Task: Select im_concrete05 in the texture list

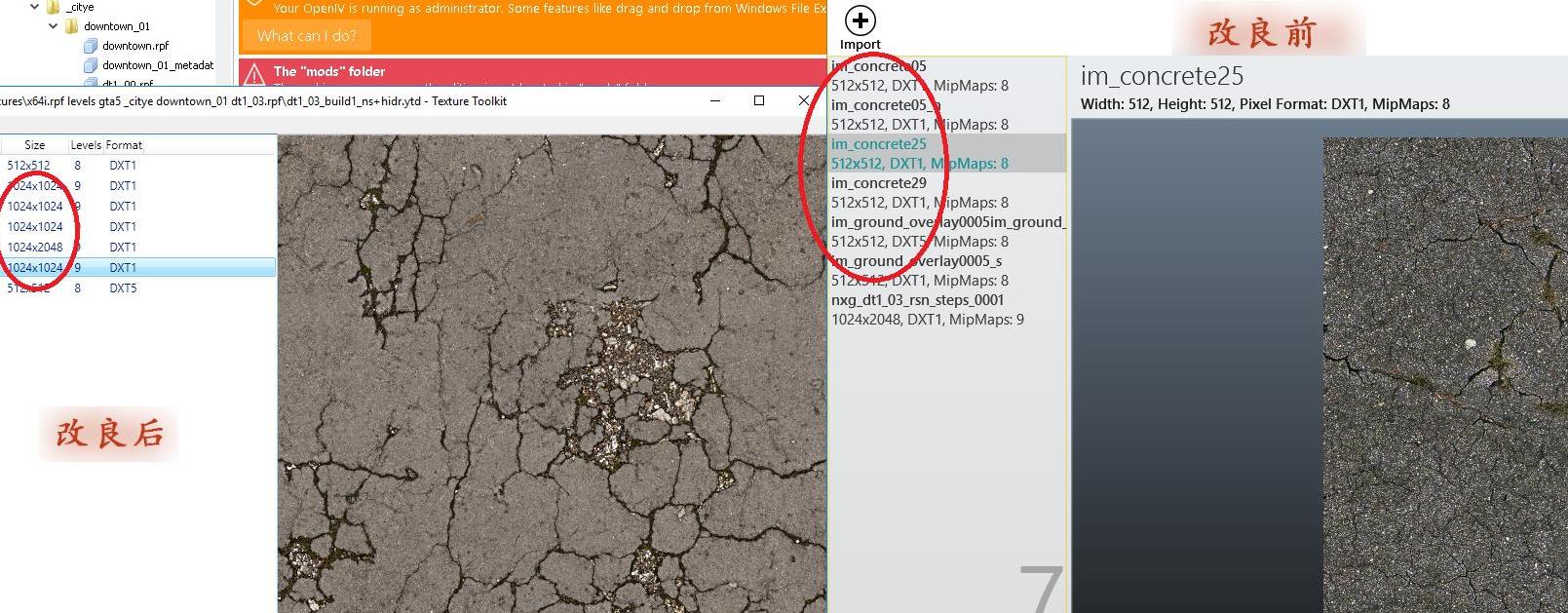Action: tap(947, 76)
